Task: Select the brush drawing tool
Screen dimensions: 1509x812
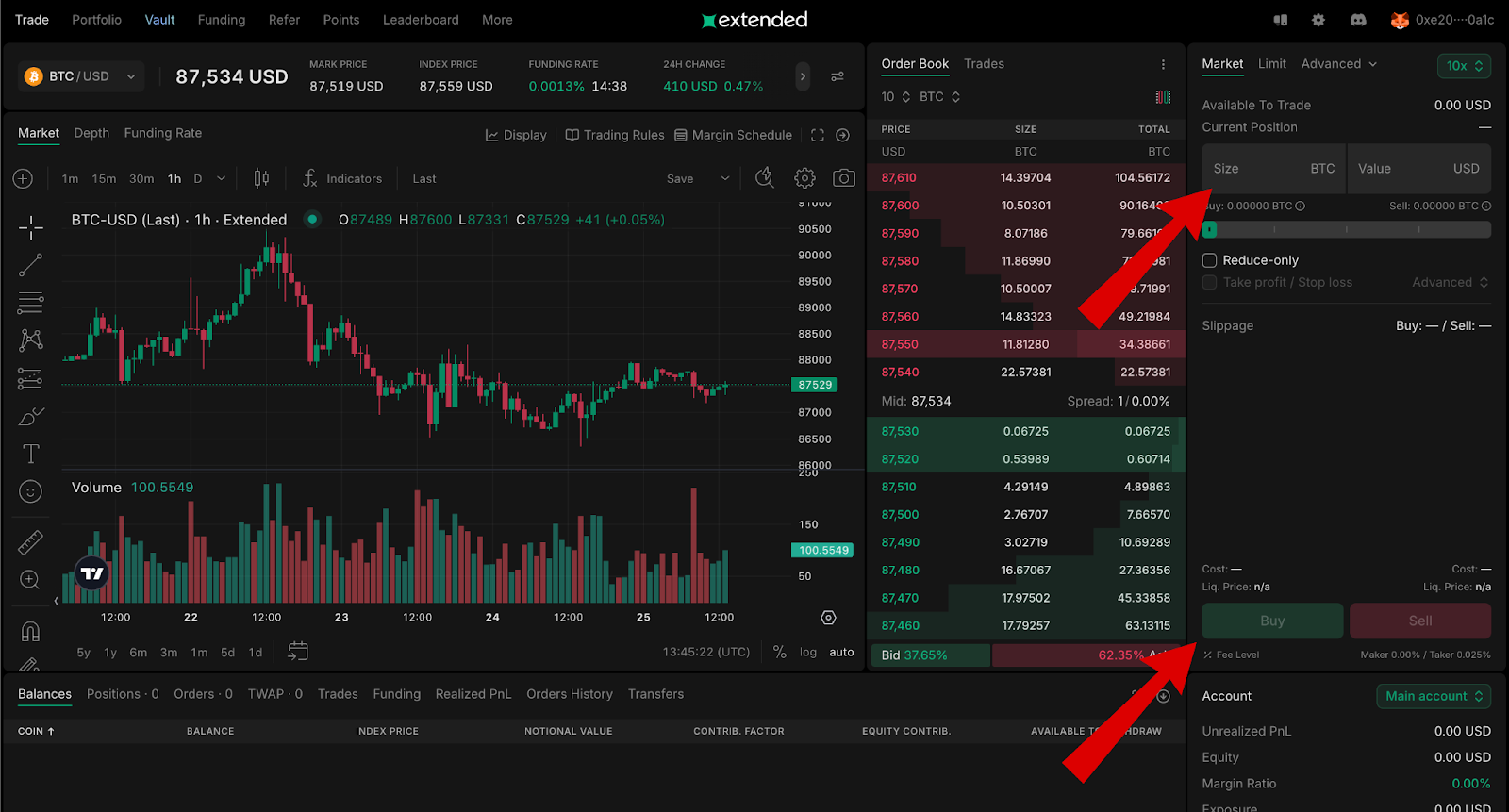Action: click(30, 416)
